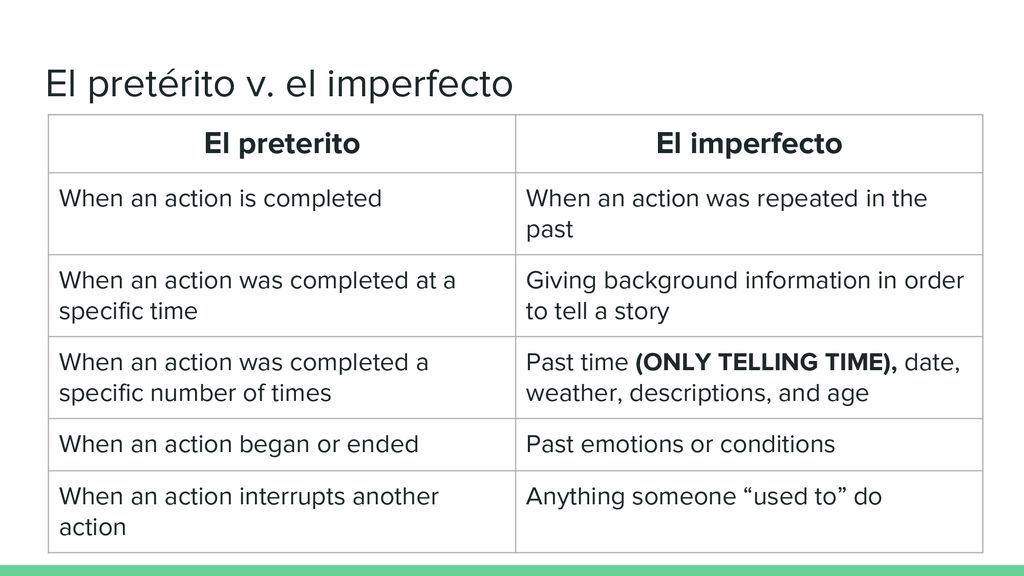1024x576 pixels.
Task: Select cell 'When an action interrupts another action'
Action: tap(282, 512)
